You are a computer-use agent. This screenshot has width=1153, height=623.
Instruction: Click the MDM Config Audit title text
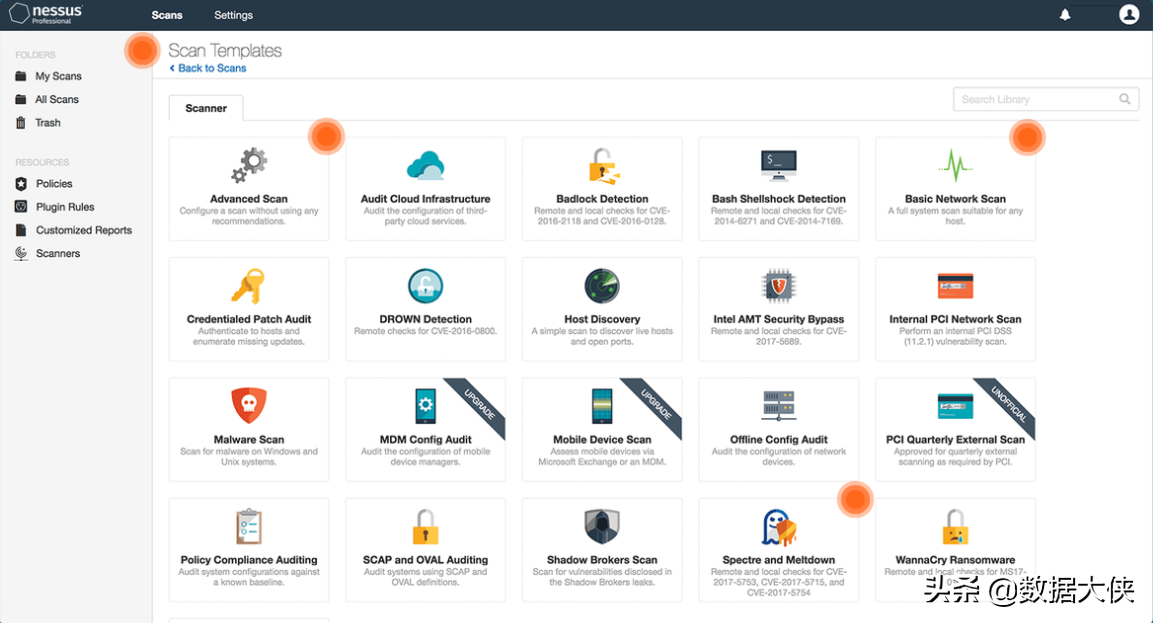[x=426, y=440]
